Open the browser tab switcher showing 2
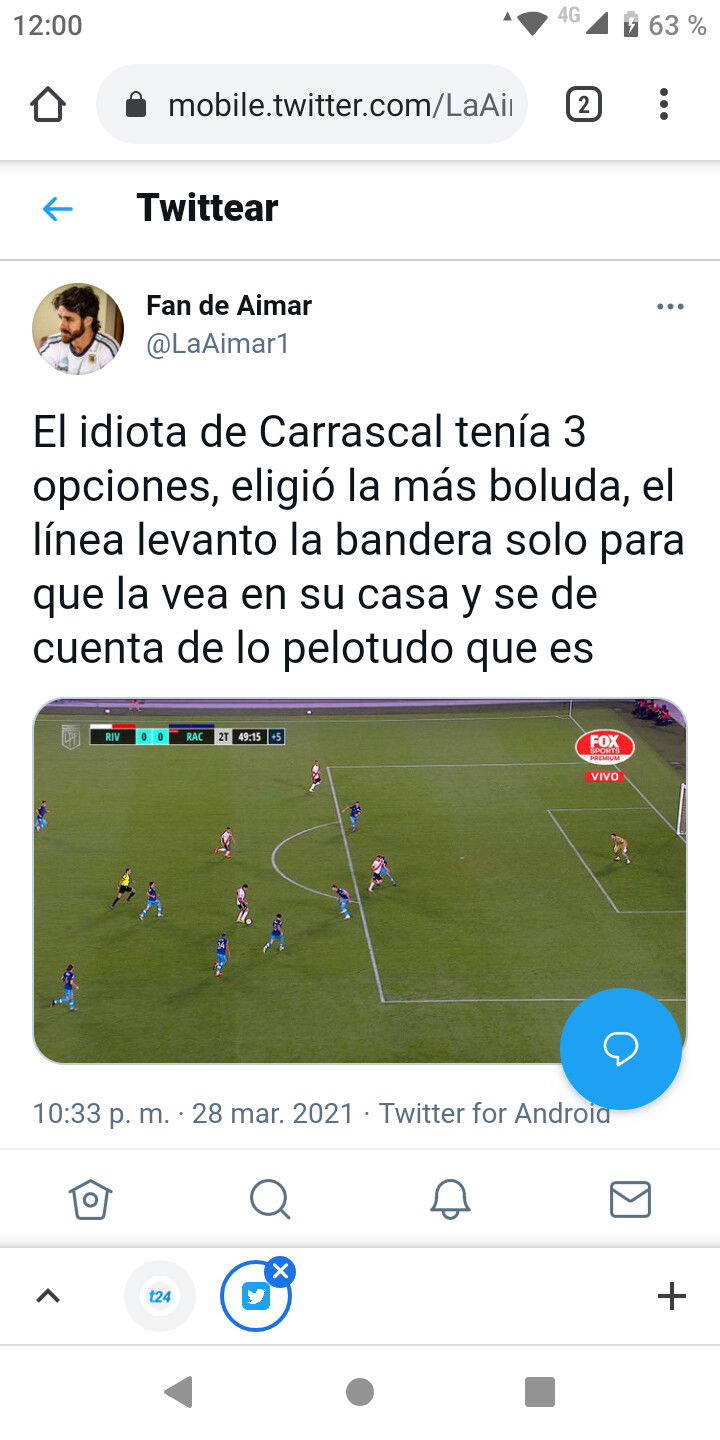The image size is (720, 1440). tap(584, 105)
